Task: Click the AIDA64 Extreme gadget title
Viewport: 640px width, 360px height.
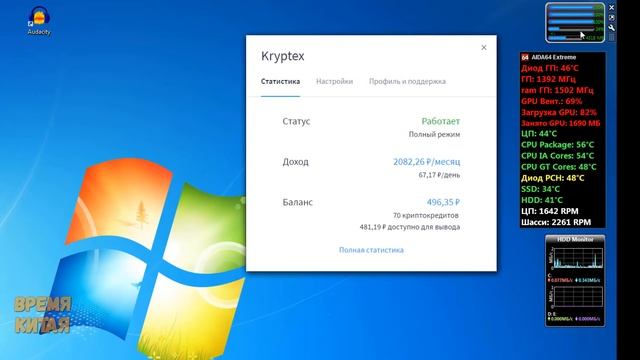Action: (x=553, y=58)
